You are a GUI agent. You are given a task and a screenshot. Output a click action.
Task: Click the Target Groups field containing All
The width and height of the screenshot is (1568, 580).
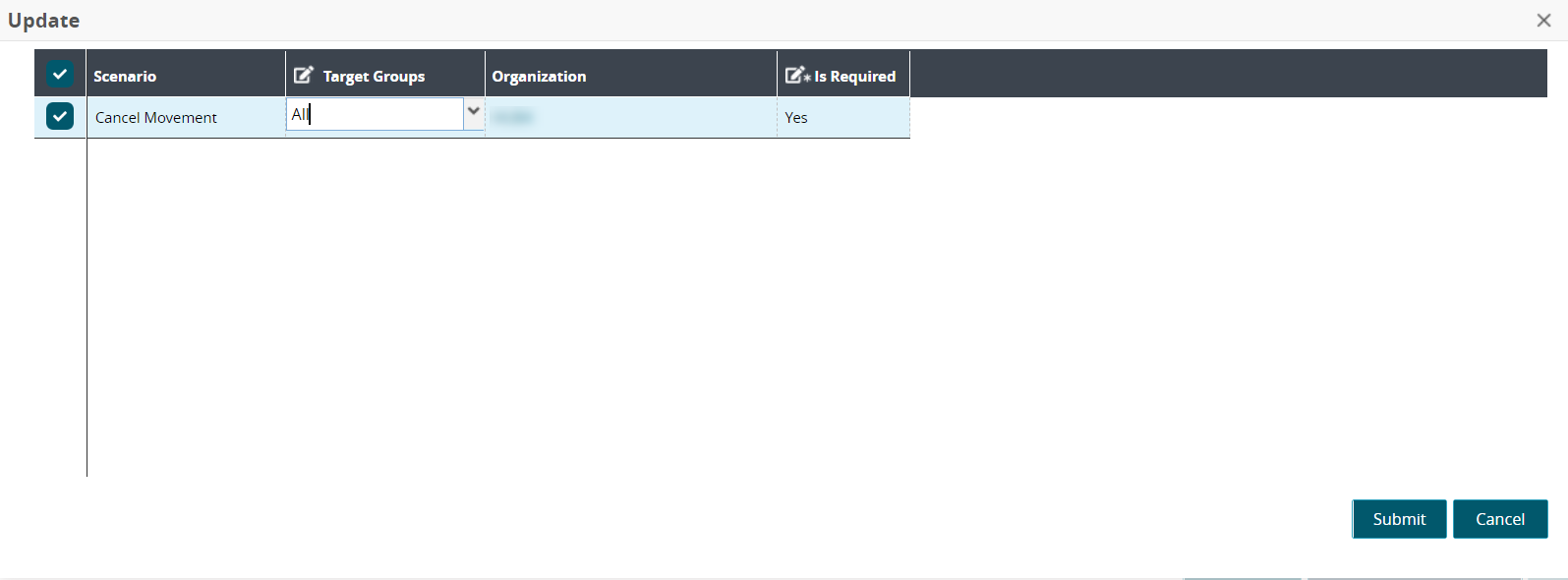[x=374, y=114]
